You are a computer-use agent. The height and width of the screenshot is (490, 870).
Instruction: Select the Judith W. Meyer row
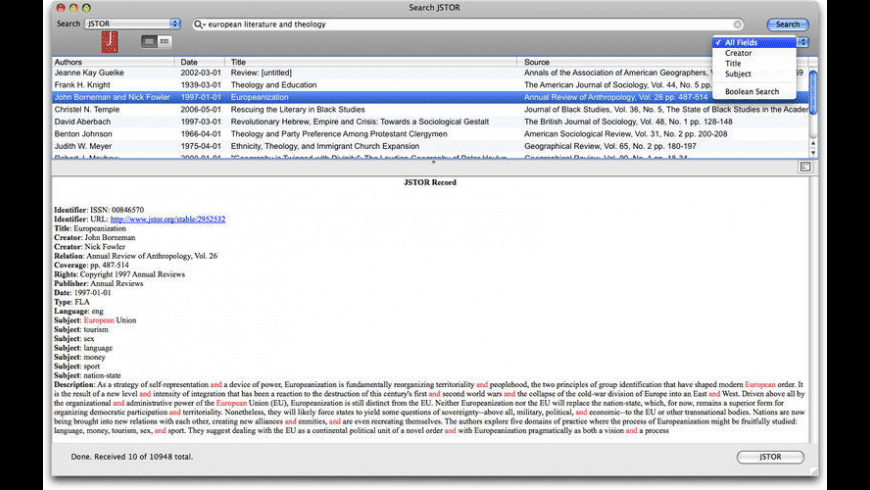point(431,146)
